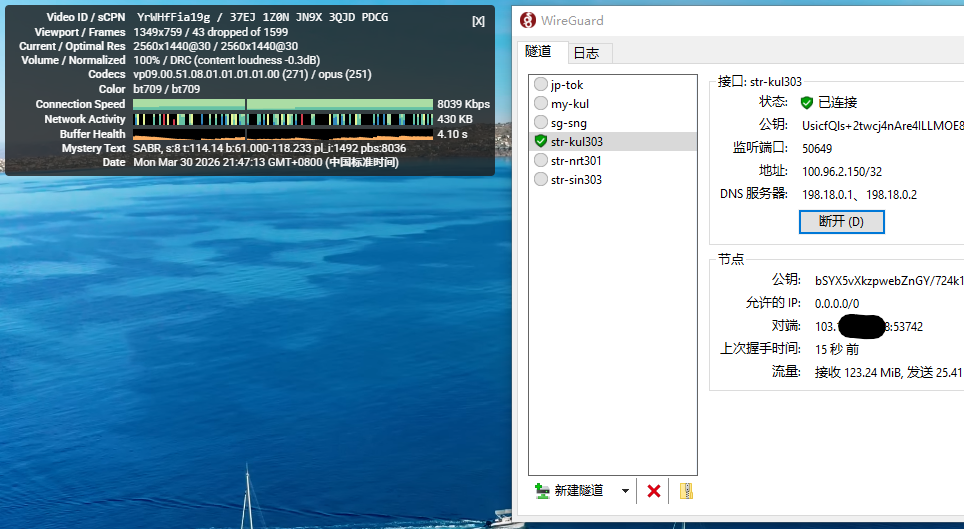Click the address value 100.96.2.150/32
The height and width of the screenshot is (529, 964).
[842, 172]
